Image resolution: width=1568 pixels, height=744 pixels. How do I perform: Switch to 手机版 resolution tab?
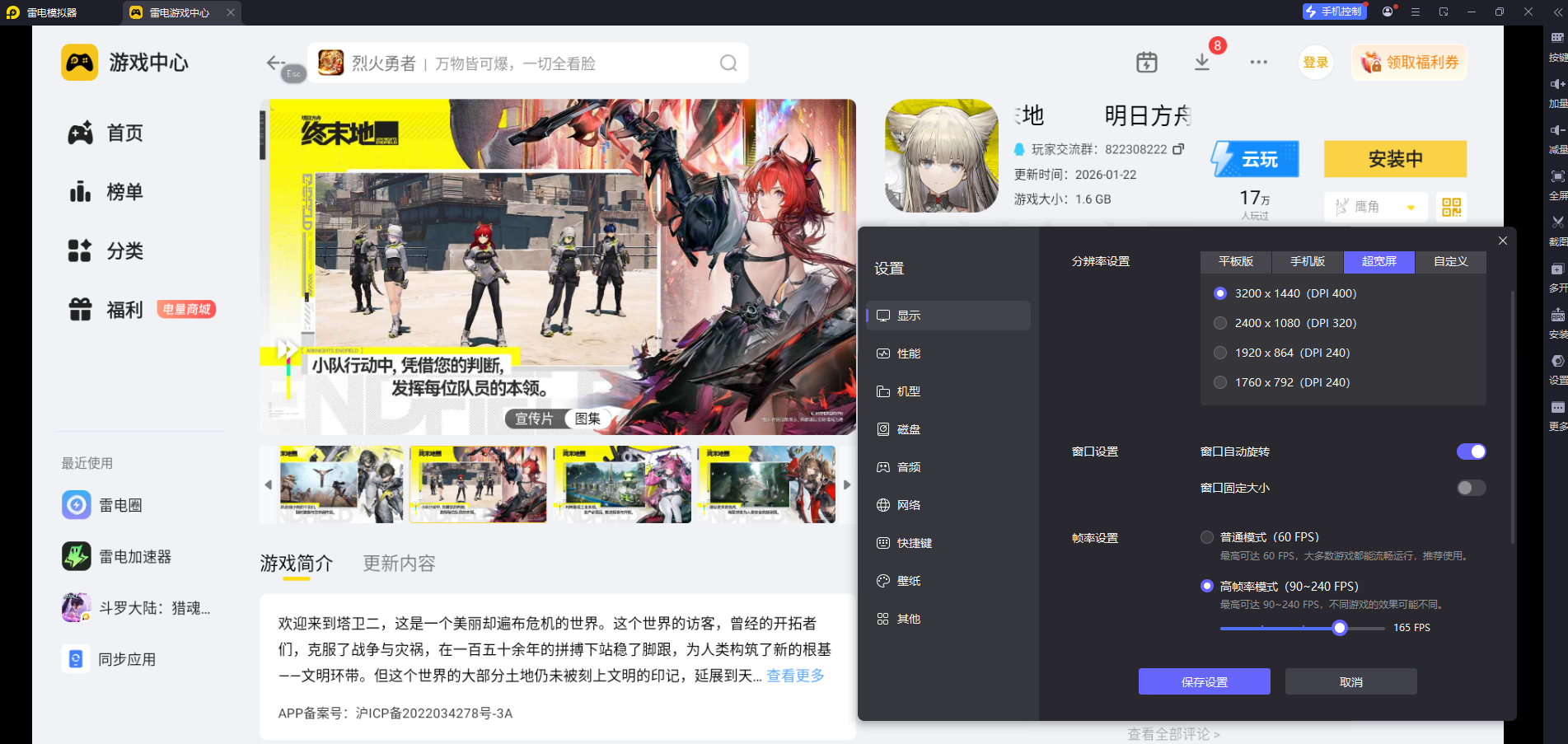pos(1308,261)
